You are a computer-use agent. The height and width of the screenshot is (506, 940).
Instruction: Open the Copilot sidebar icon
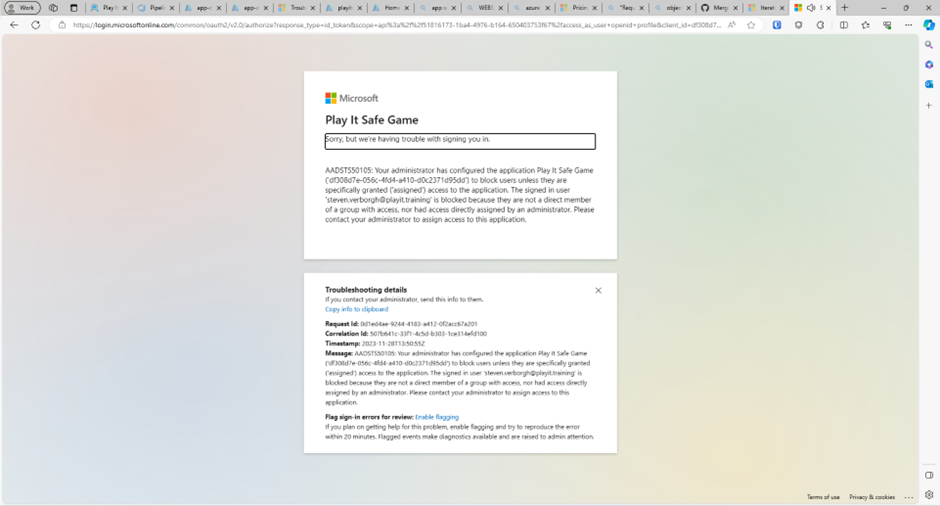(x=929, y=25)
